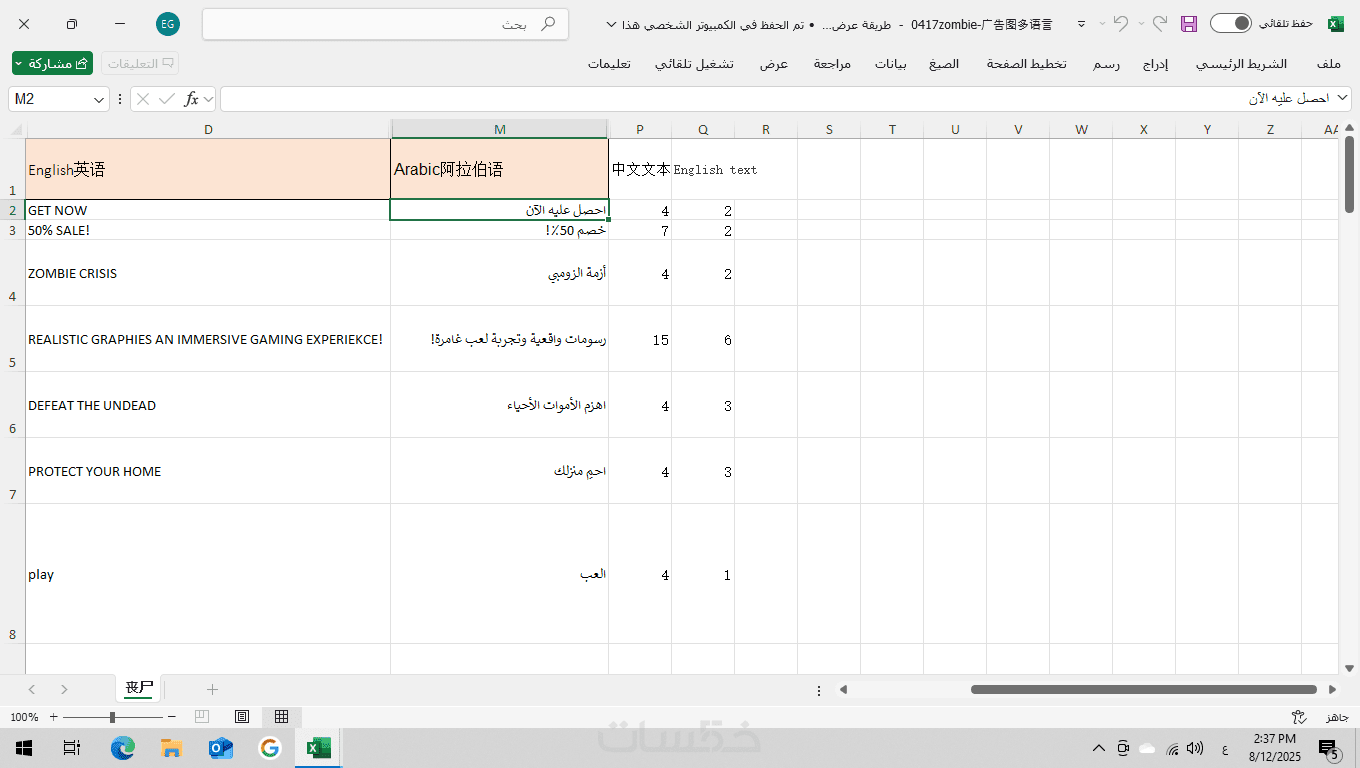The height and width of the screenshot is (768, 1360).
Task: Open the redo history dropdown arrow
Action: click(1142, 24)
